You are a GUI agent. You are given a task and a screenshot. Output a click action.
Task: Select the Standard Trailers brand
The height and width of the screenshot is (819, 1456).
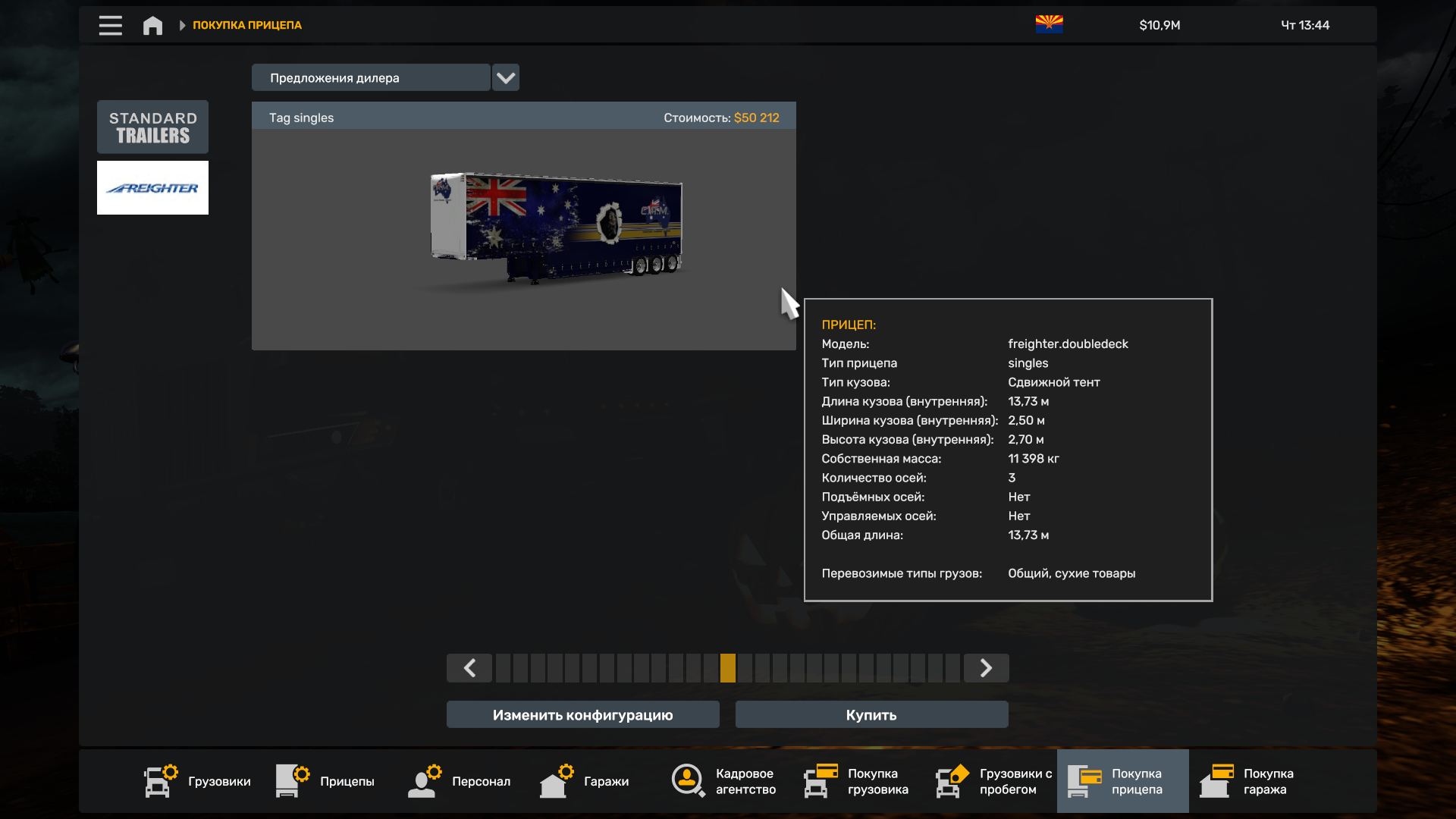(152, 127)
